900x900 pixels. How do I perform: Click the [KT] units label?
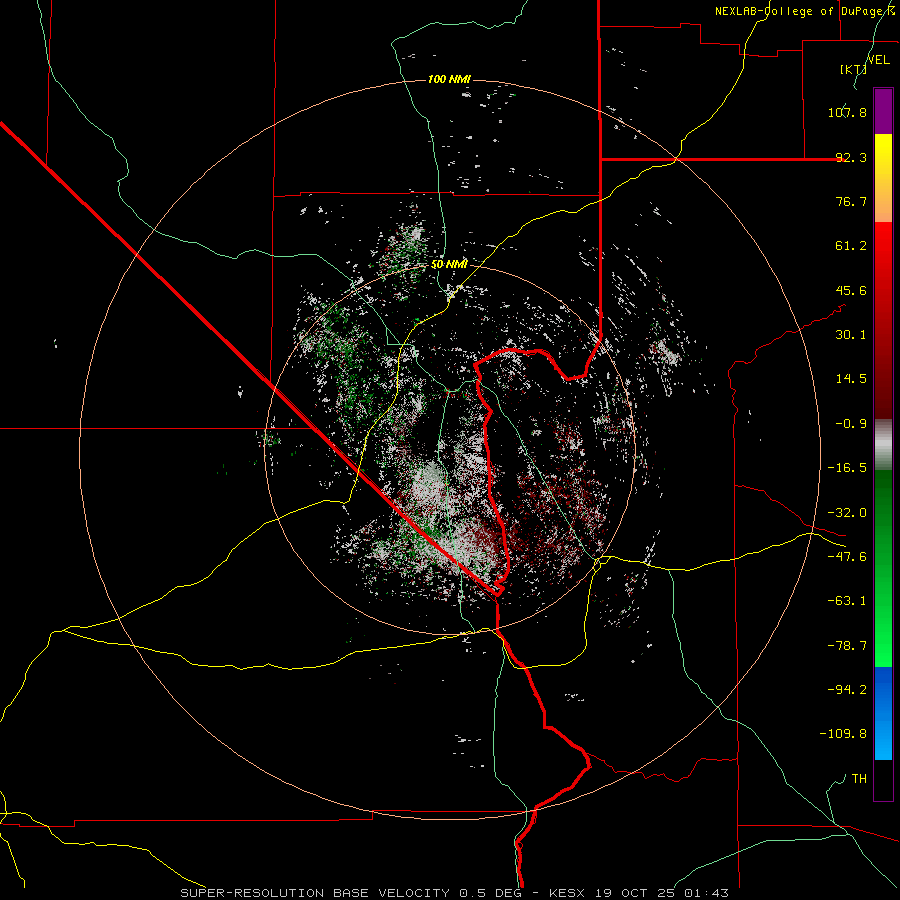coord(853,69)
